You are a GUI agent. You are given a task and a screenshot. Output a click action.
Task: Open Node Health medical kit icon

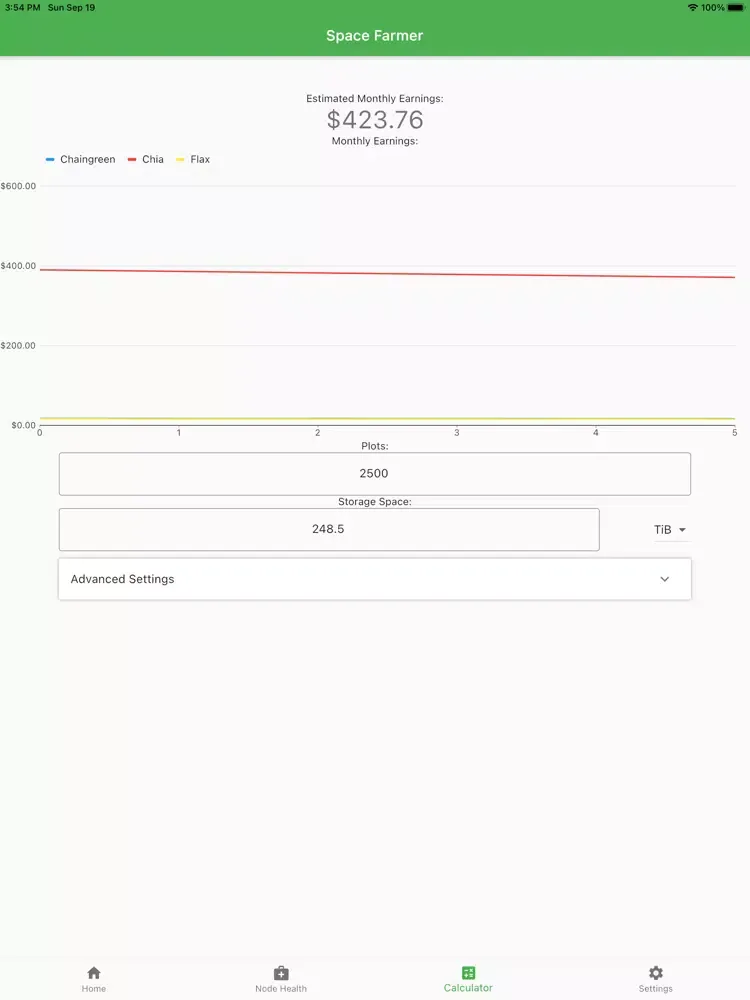(281, 973)
